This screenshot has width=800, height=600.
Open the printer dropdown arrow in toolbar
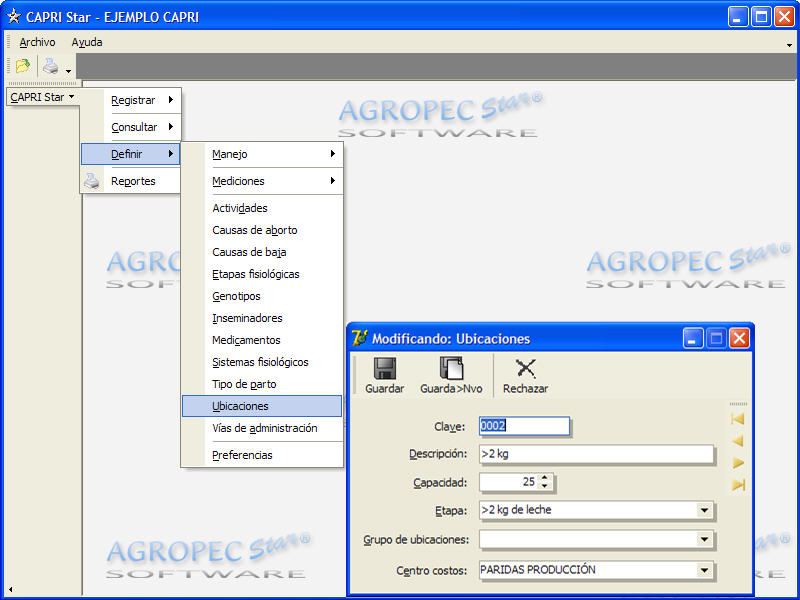point(68,71)
